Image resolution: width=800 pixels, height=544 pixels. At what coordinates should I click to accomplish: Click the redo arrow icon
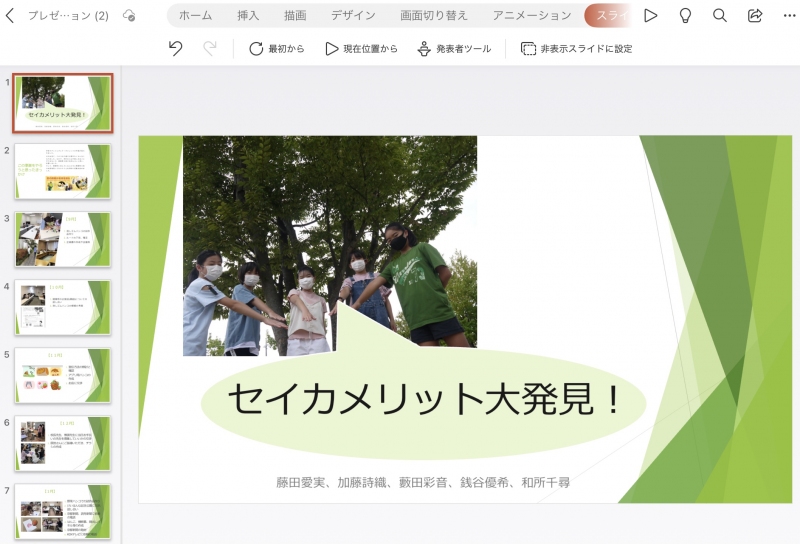tap(209, 48)
